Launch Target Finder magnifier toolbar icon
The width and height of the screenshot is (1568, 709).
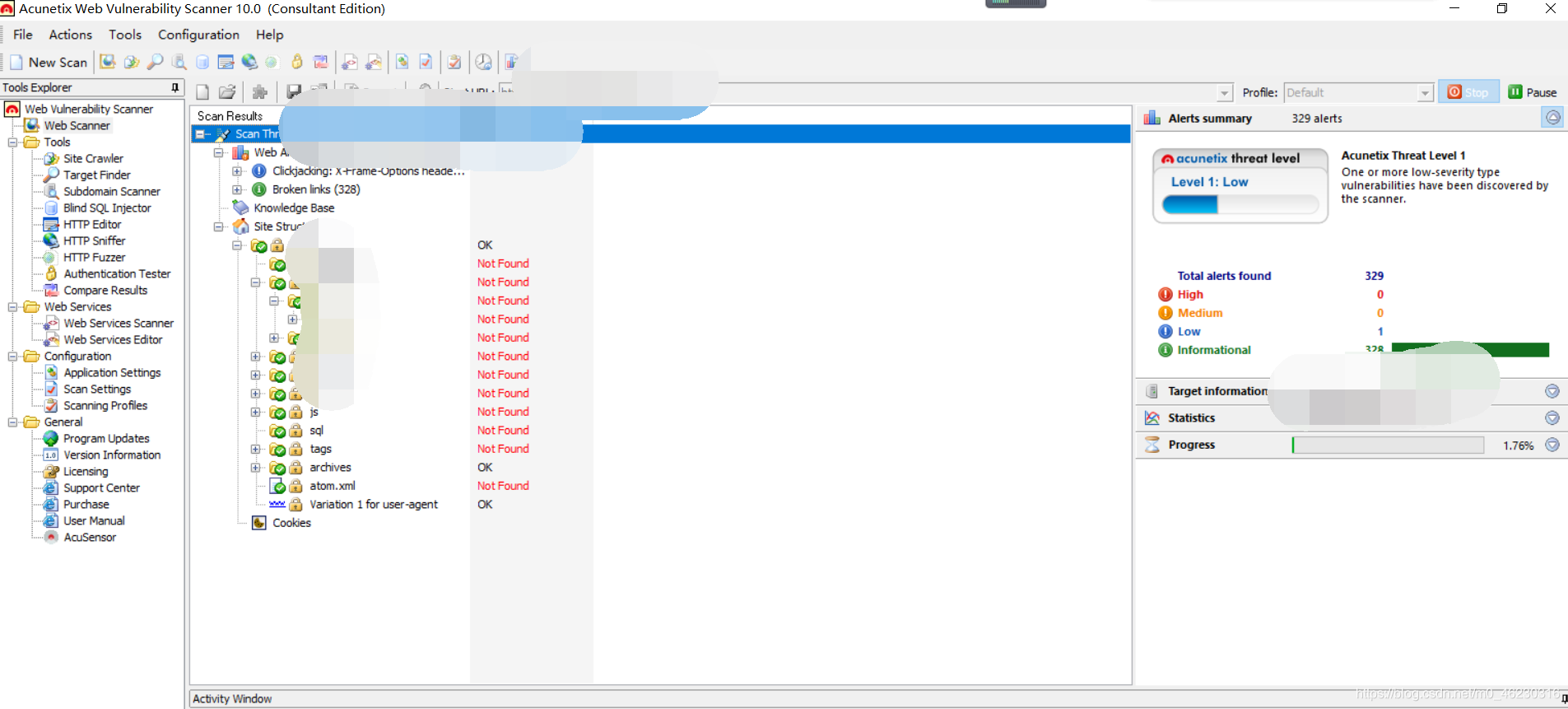[155, 62]
